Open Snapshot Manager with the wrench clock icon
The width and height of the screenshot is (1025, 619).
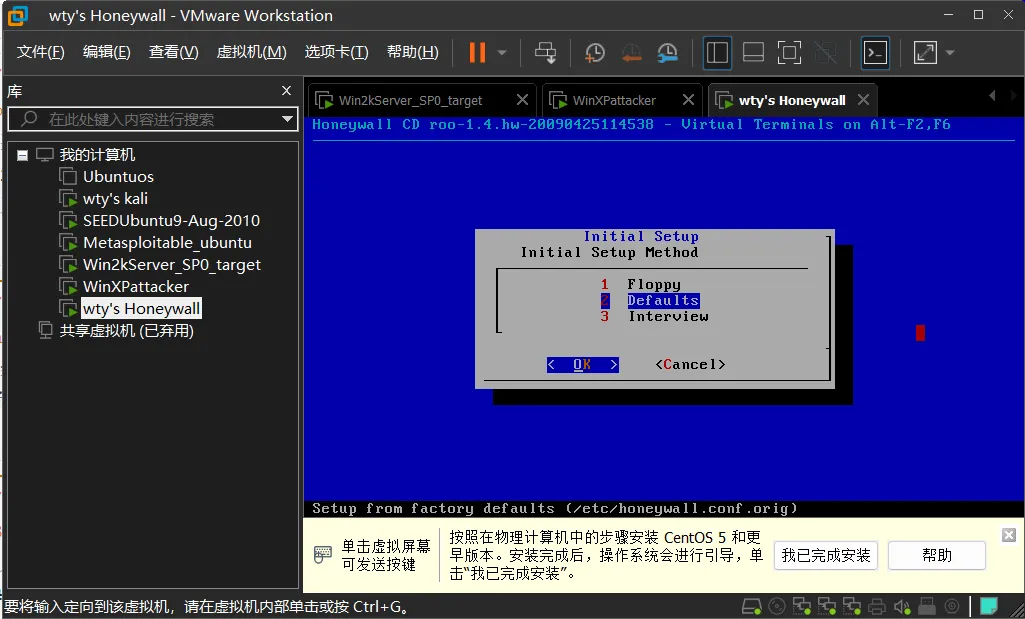pos(667,52)
